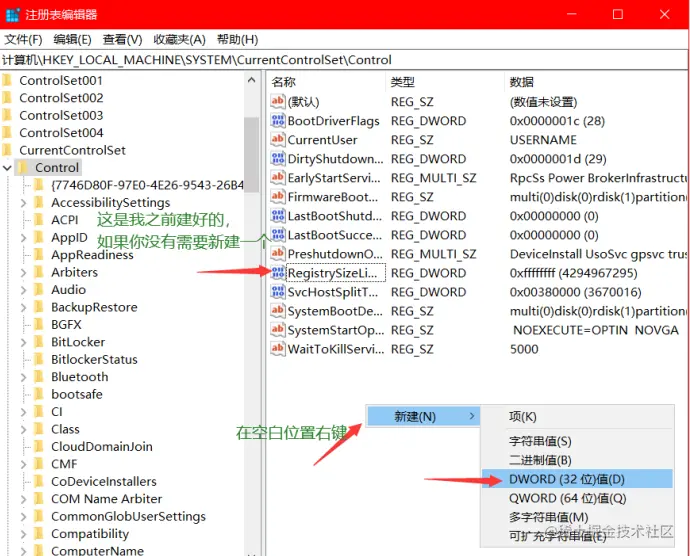Click the PreshutdownO string value icon
The image size is (690, 556).
click(x=278, y=254)
